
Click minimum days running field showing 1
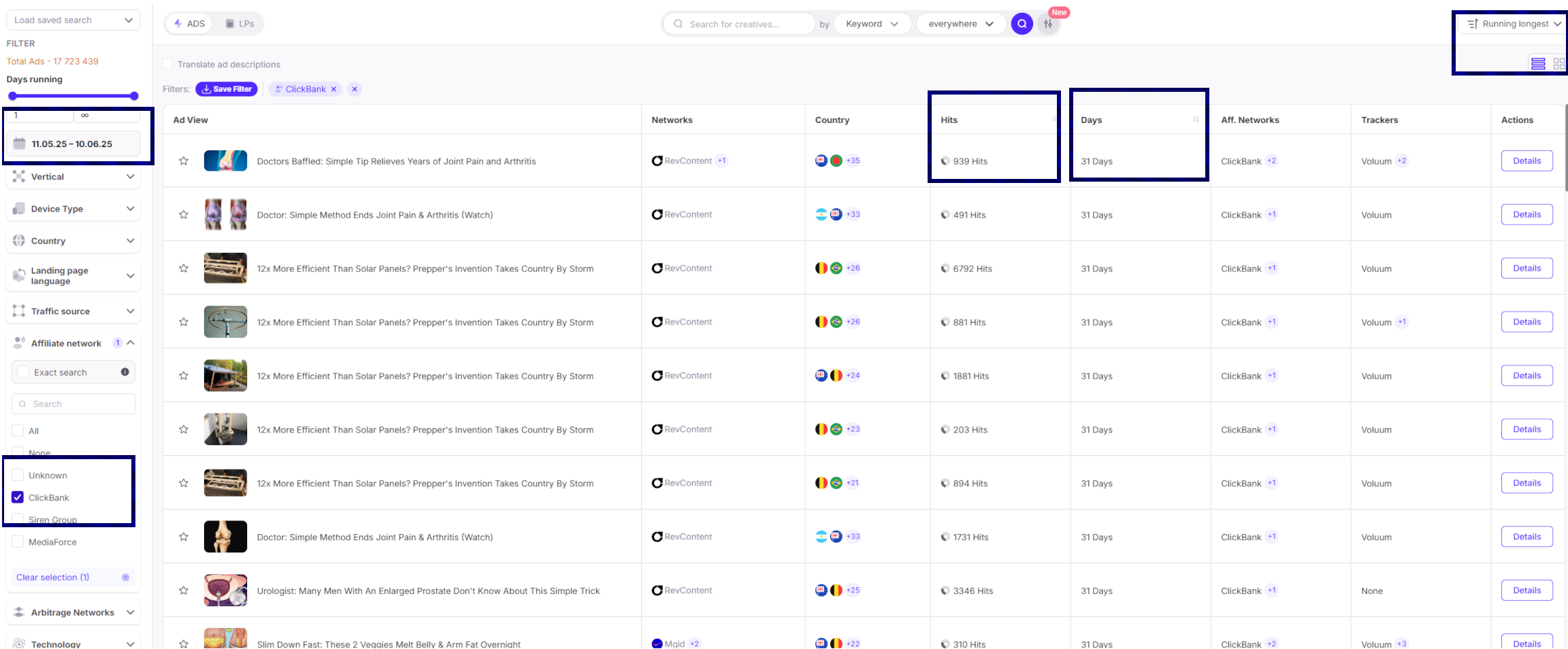[39, 116]
